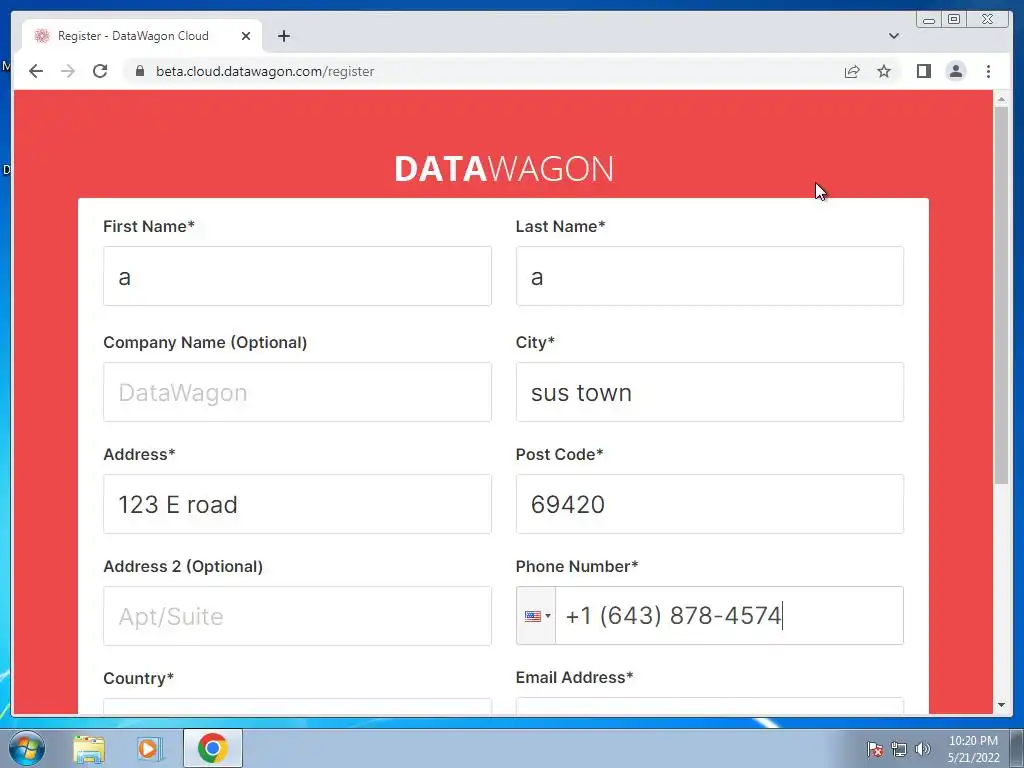Restore down the Chrome window
The height and width of the screenshot is (768, 1024).
[x=953, y=20]
